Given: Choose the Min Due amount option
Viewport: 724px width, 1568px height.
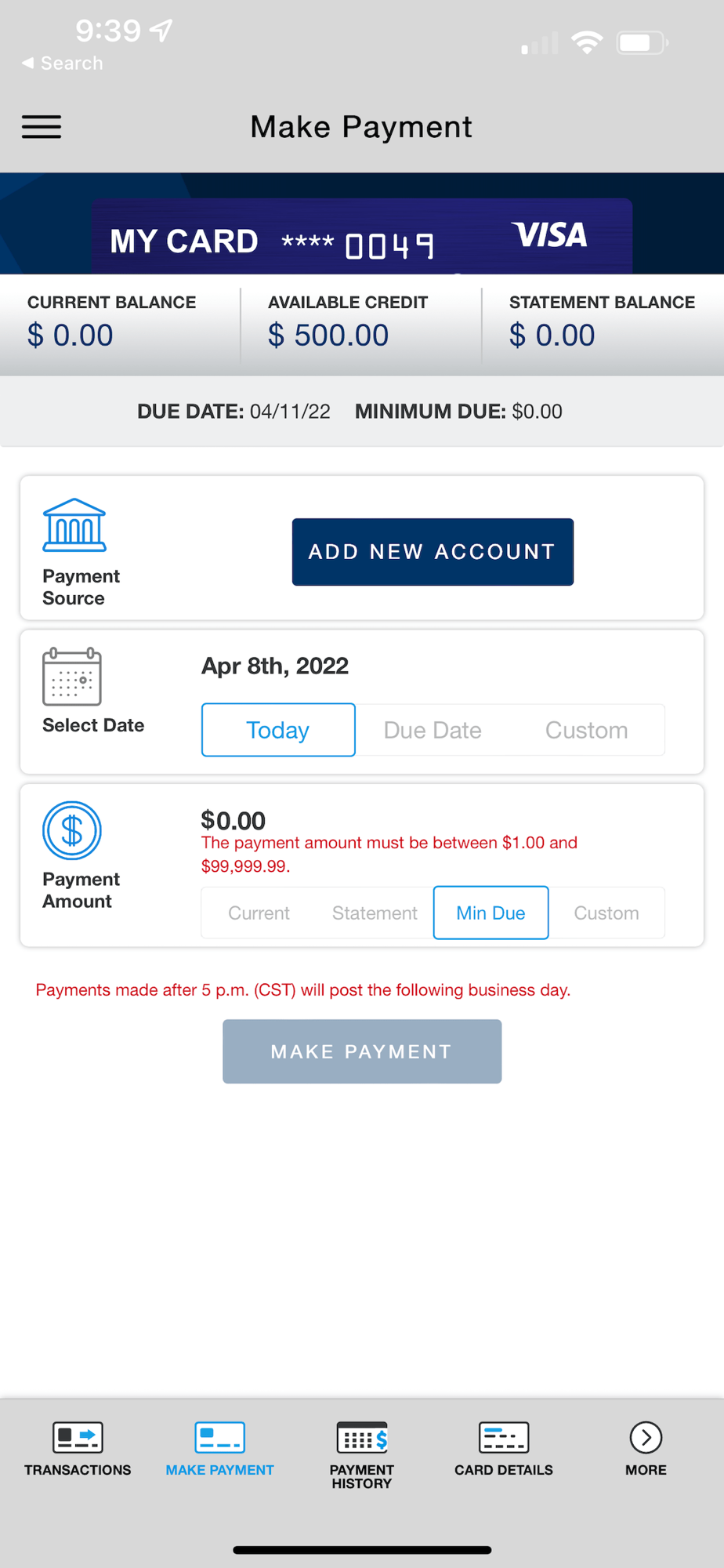Looking at the screenshot, I should (491, 913).
